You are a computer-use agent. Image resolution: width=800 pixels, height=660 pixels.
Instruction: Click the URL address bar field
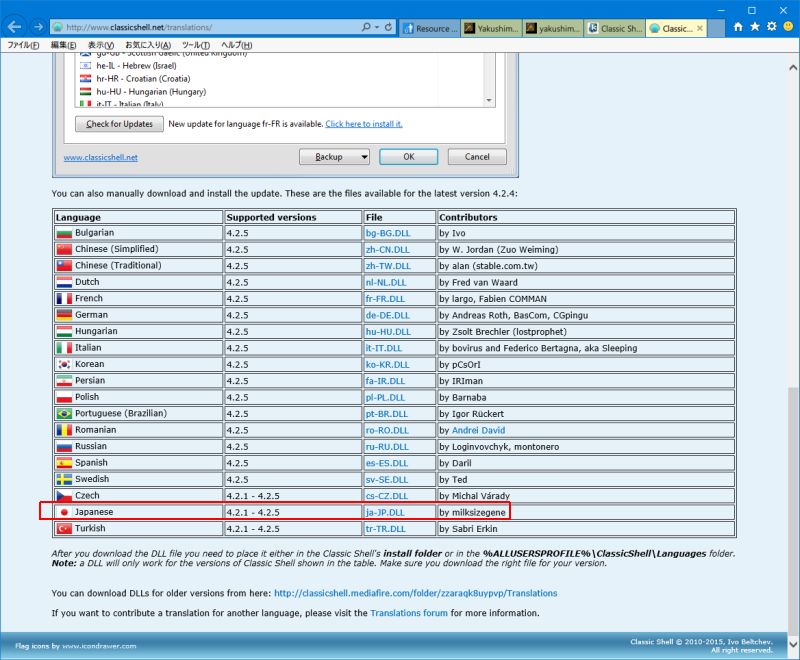[x=200, y=28]
